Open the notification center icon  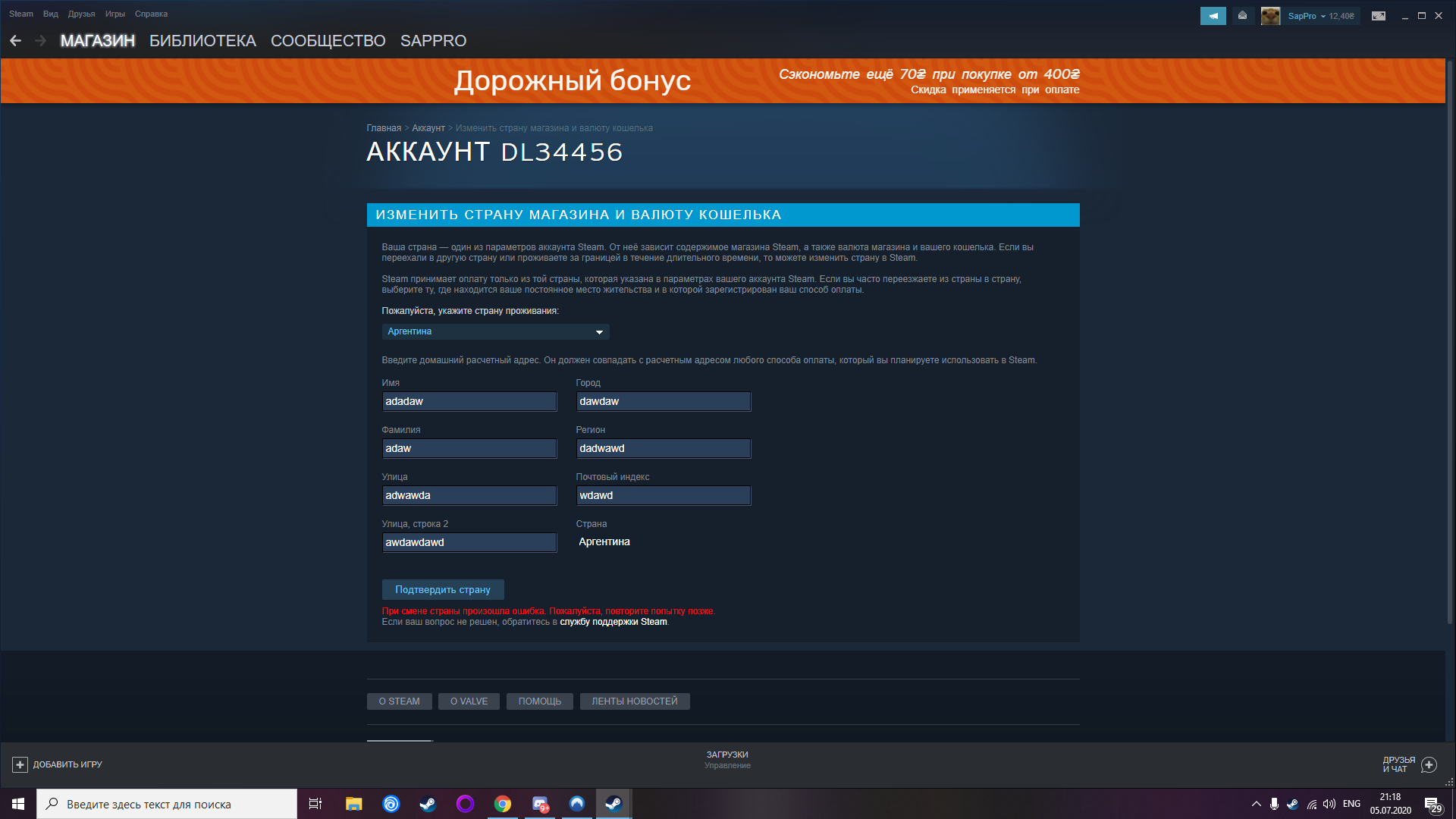pos(1432,804)
